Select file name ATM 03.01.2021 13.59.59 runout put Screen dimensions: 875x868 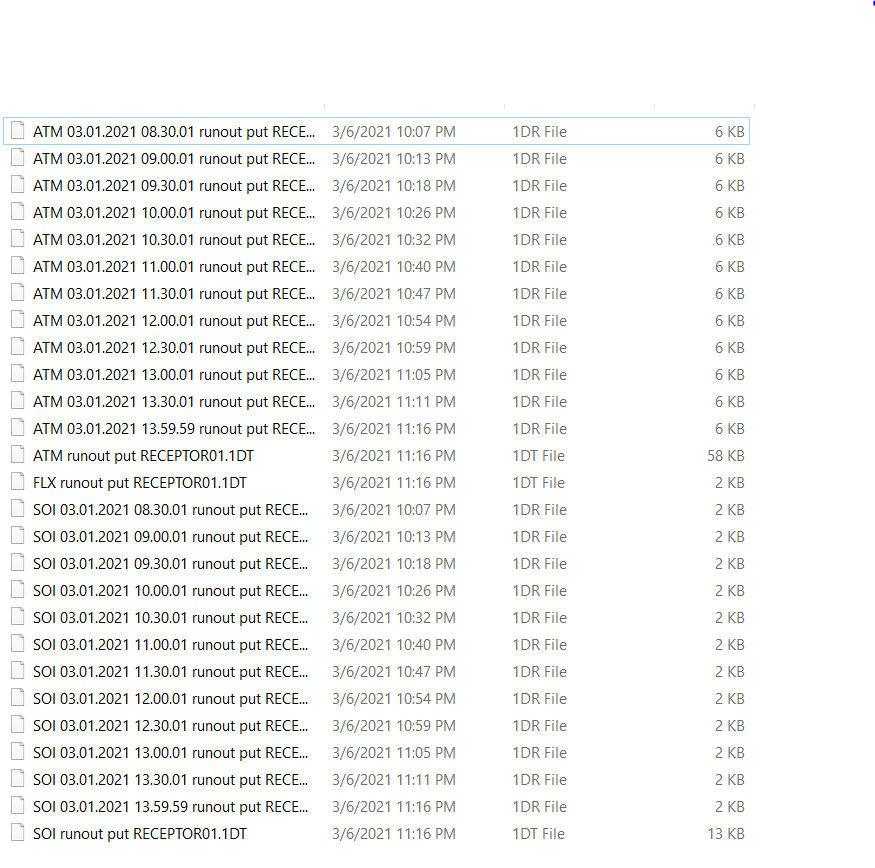(x=174, y=429)
